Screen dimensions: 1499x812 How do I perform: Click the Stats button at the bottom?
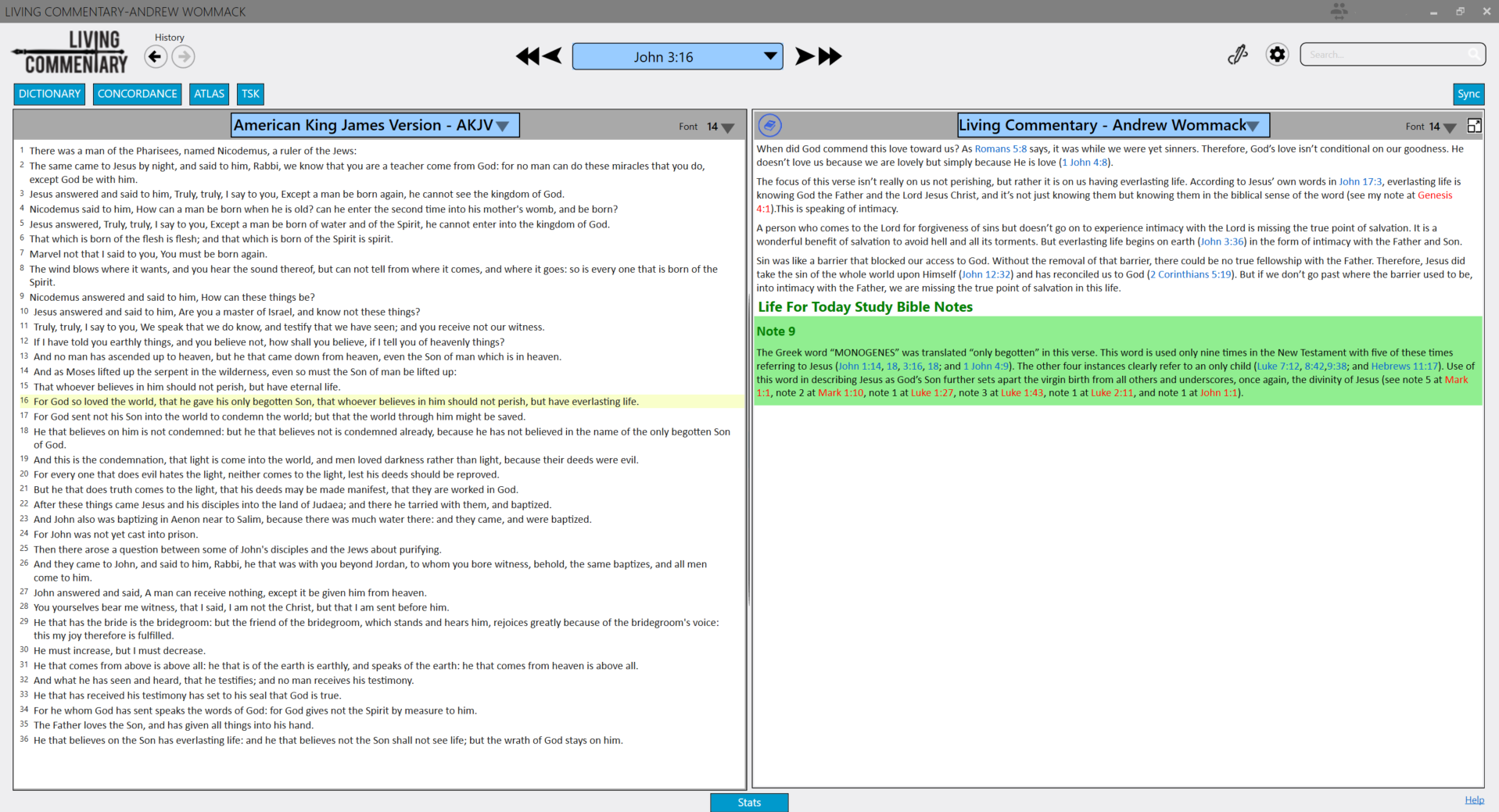[748, 803]
